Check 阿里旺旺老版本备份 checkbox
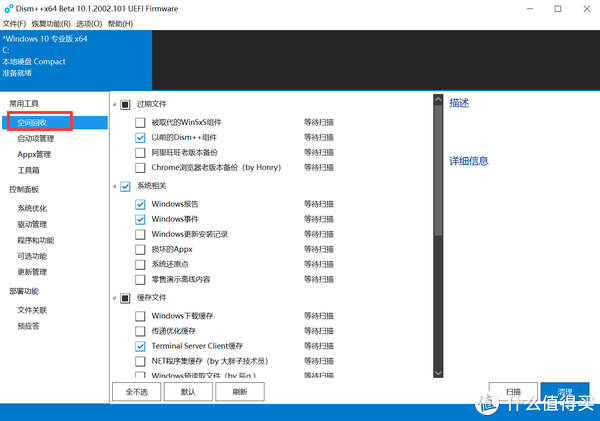This screenshot has height=421, width=600. (x=140, y=153)
